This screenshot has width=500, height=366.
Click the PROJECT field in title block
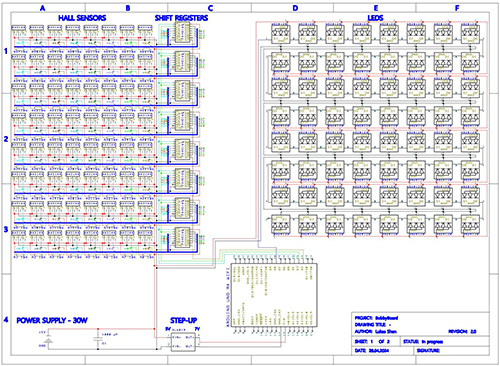tap(376, 318)
